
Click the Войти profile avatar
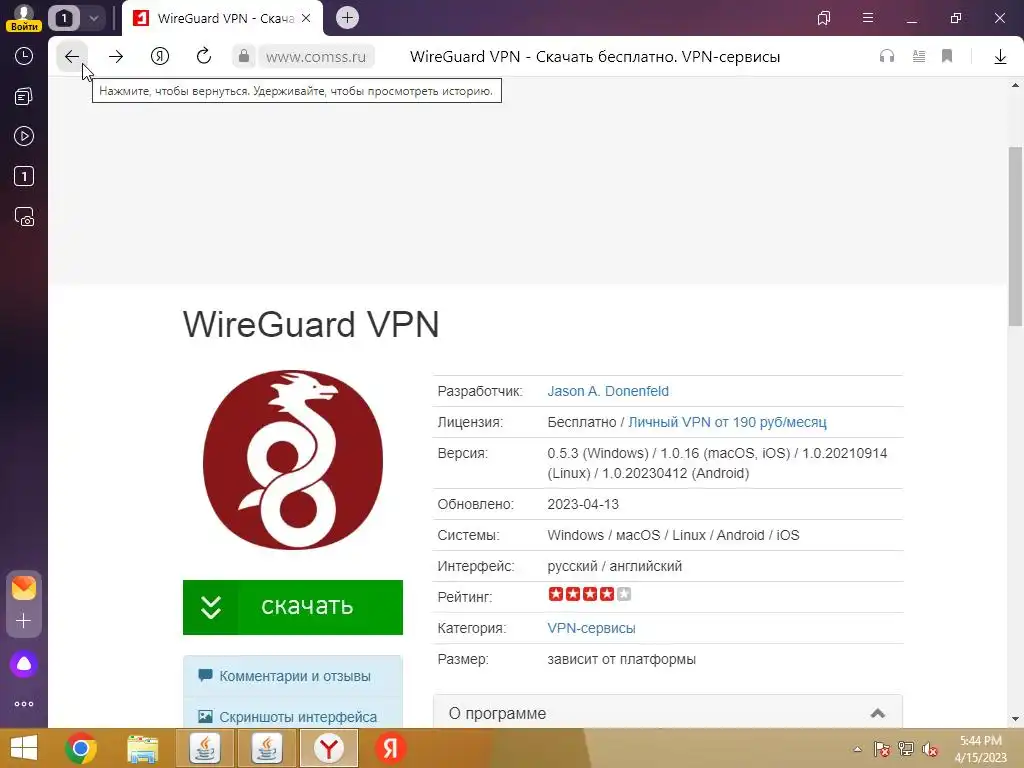coord(24,18)
